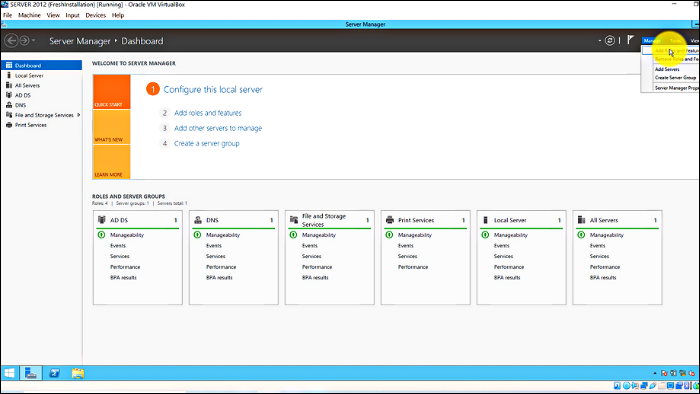Open VirtualBox Machine menu
Viewport: 700px width, 394px height.
pos(29,15)
